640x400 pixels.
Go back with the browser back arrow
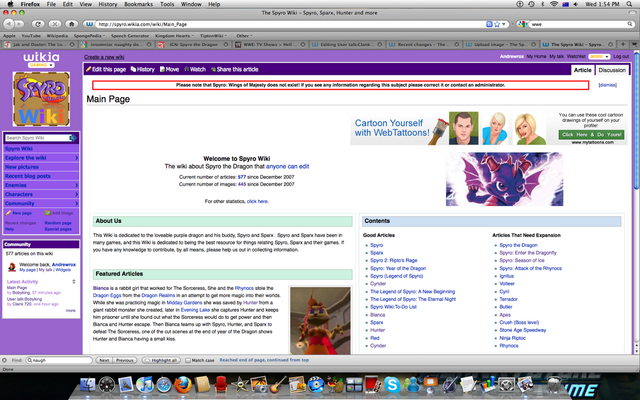tap(10, 24)
